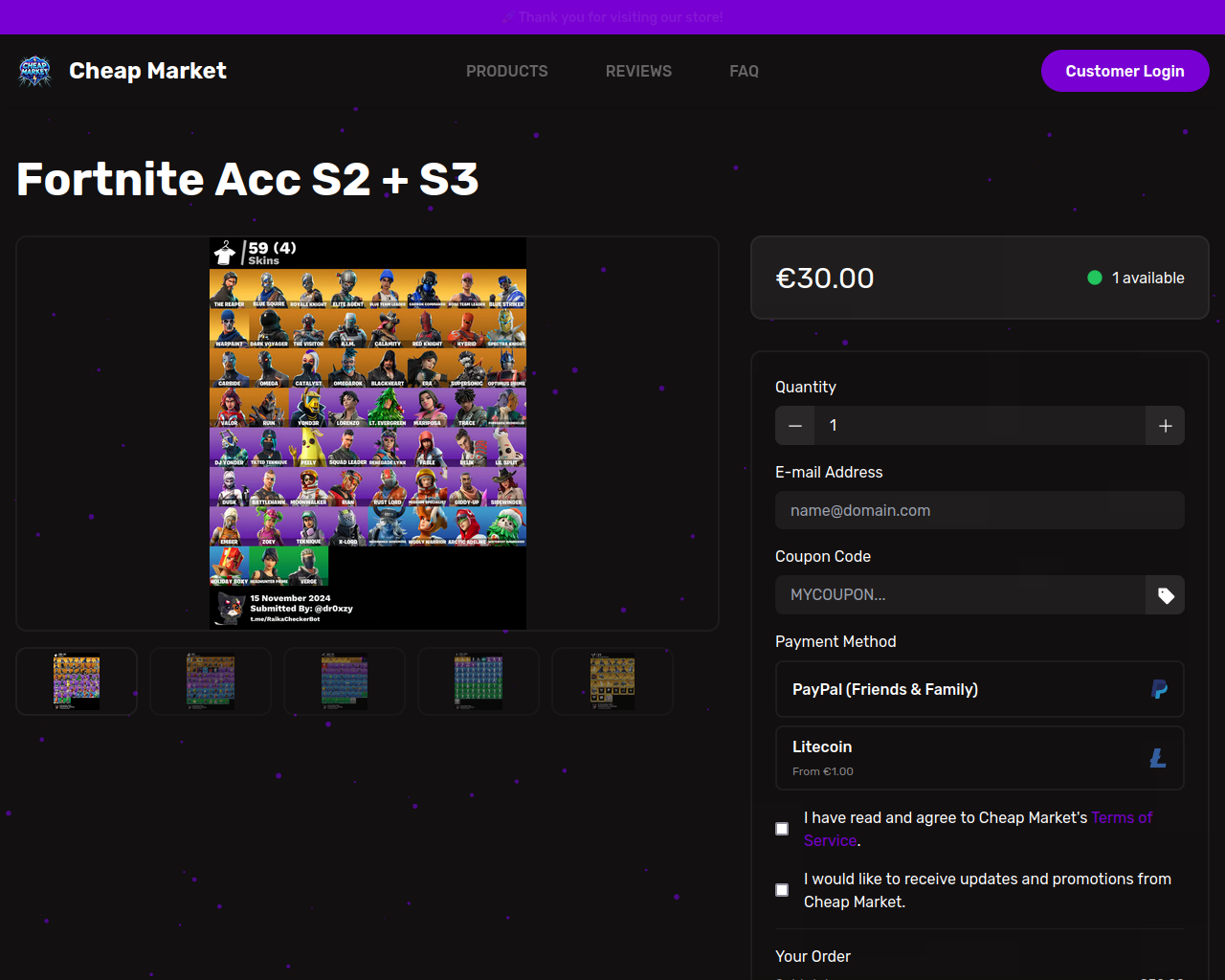Click the Customer Login button

click(1125, 71)
